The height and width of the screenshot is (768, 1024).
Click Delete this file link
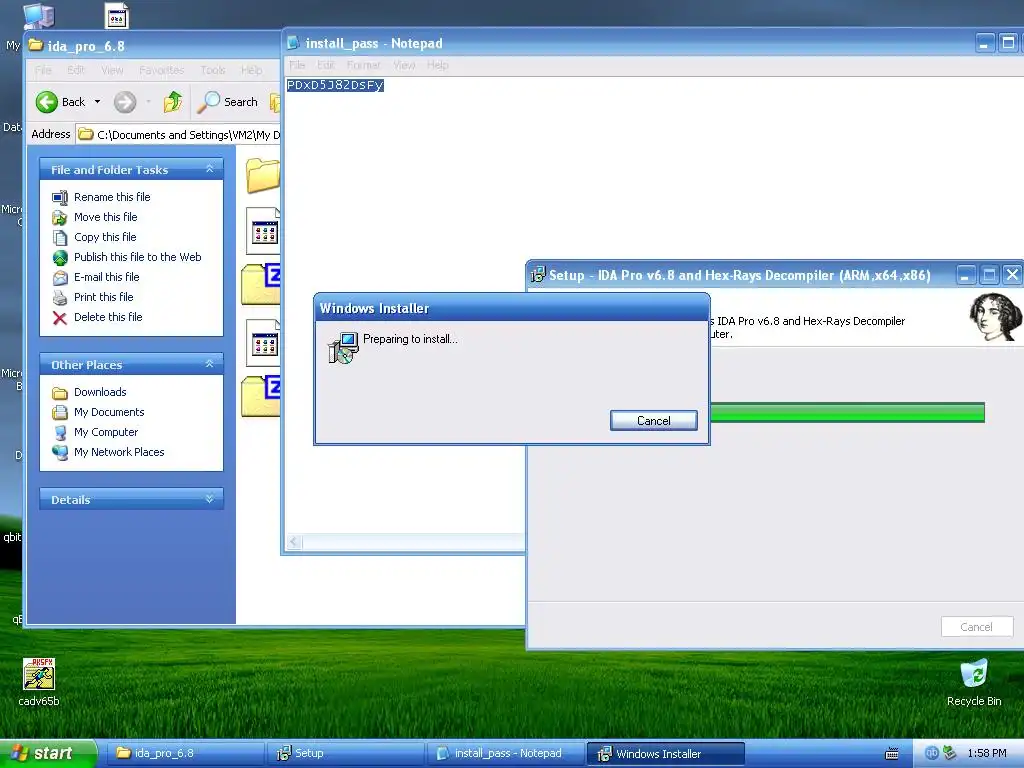coord(108,317)
